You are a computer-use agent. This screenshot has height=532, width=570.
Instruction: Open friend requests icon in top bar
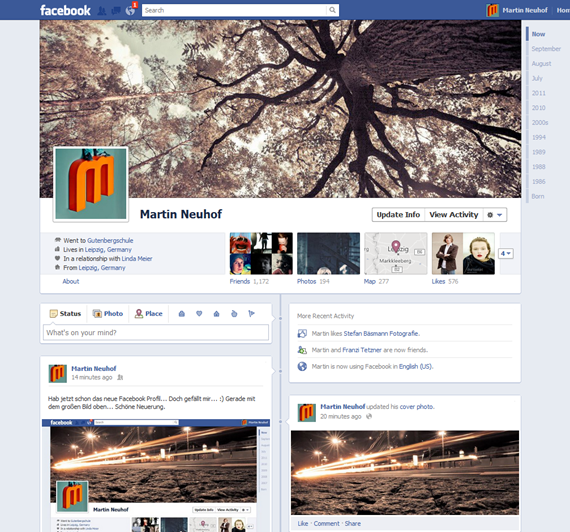click(102, 11)
